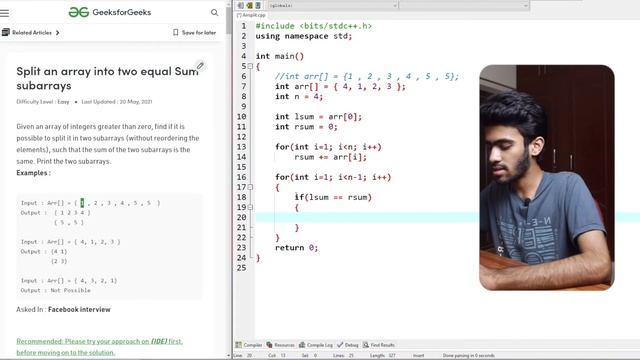Click the Debug checkmark icon
Viewport: 640px width, 360px height.
click(x=340, y=345)
